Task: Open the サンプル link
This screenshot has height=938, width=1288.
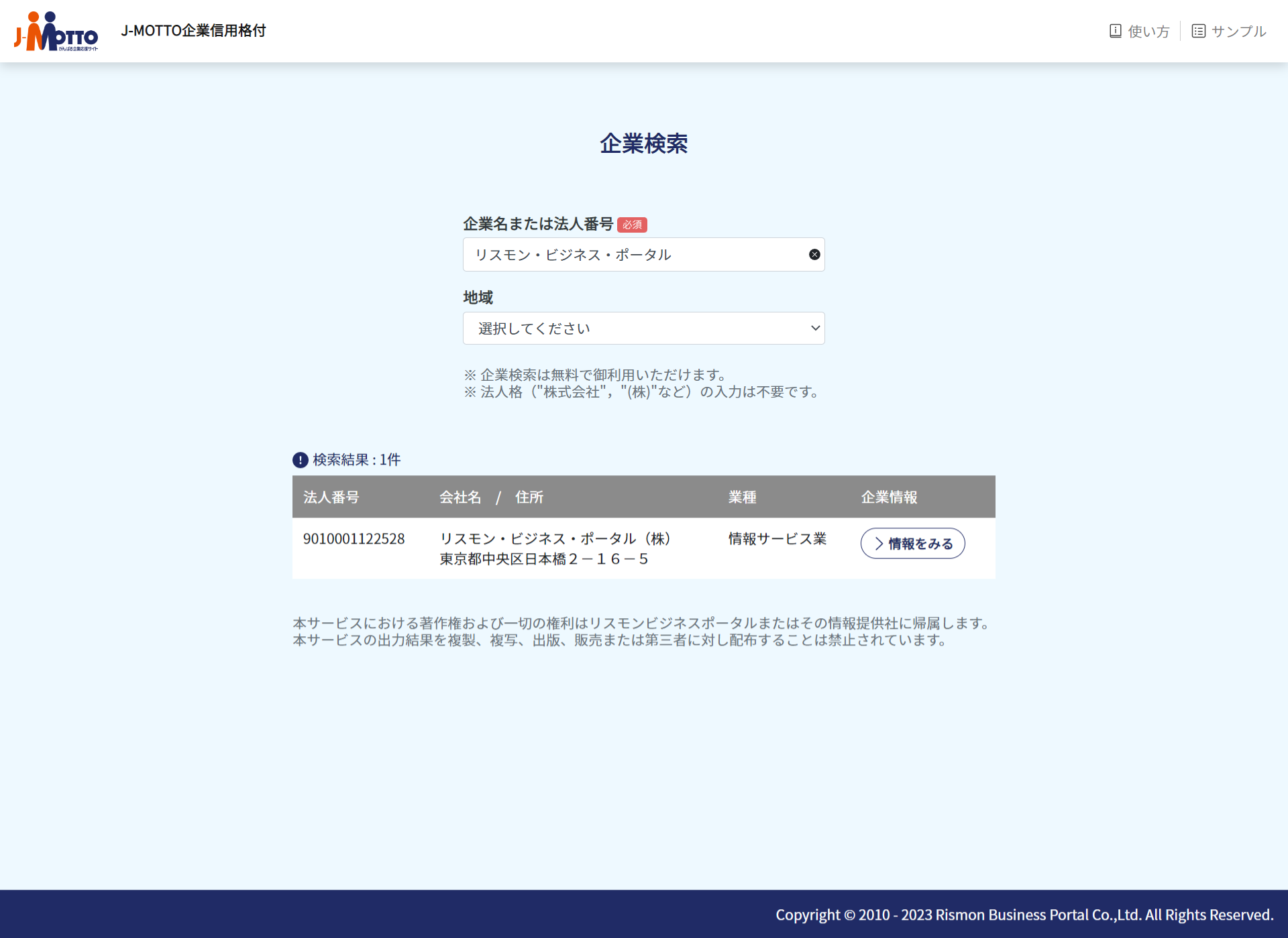Action: [x=1229, y=31]
